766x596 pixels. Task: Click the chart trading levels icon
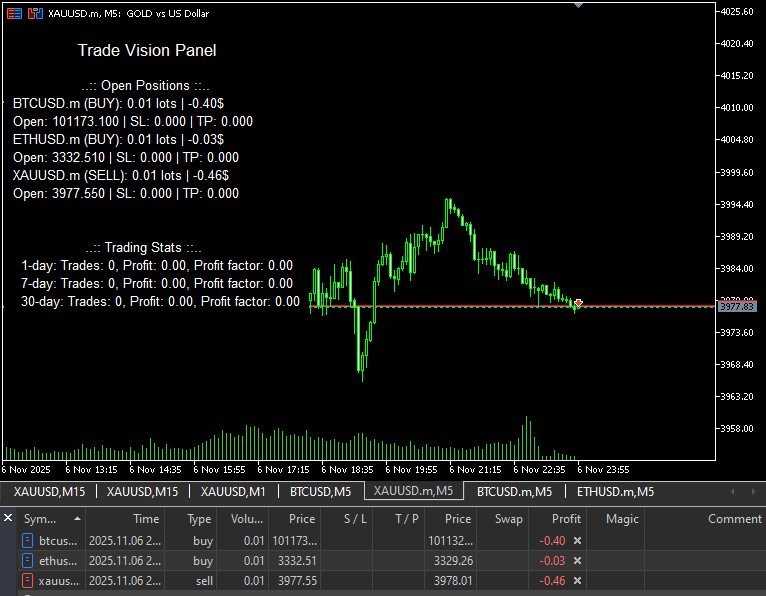tap(35, 14)
